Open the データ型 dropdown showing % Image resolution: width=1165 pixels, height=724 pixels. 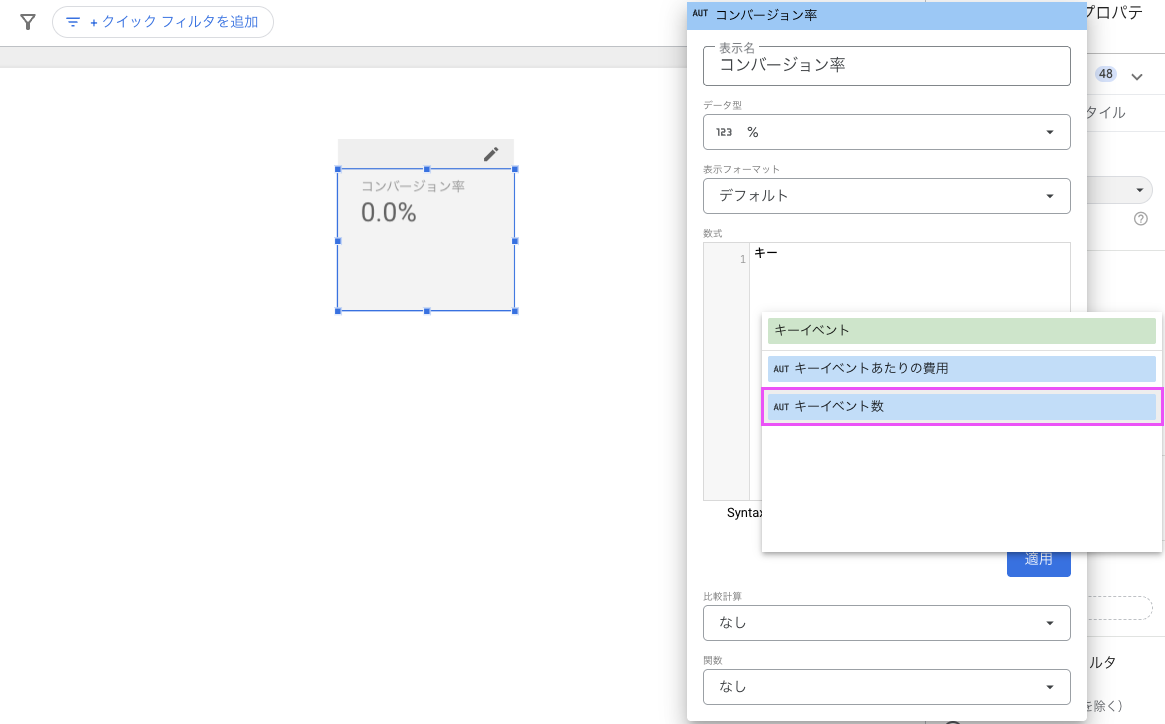pos(886,132)
